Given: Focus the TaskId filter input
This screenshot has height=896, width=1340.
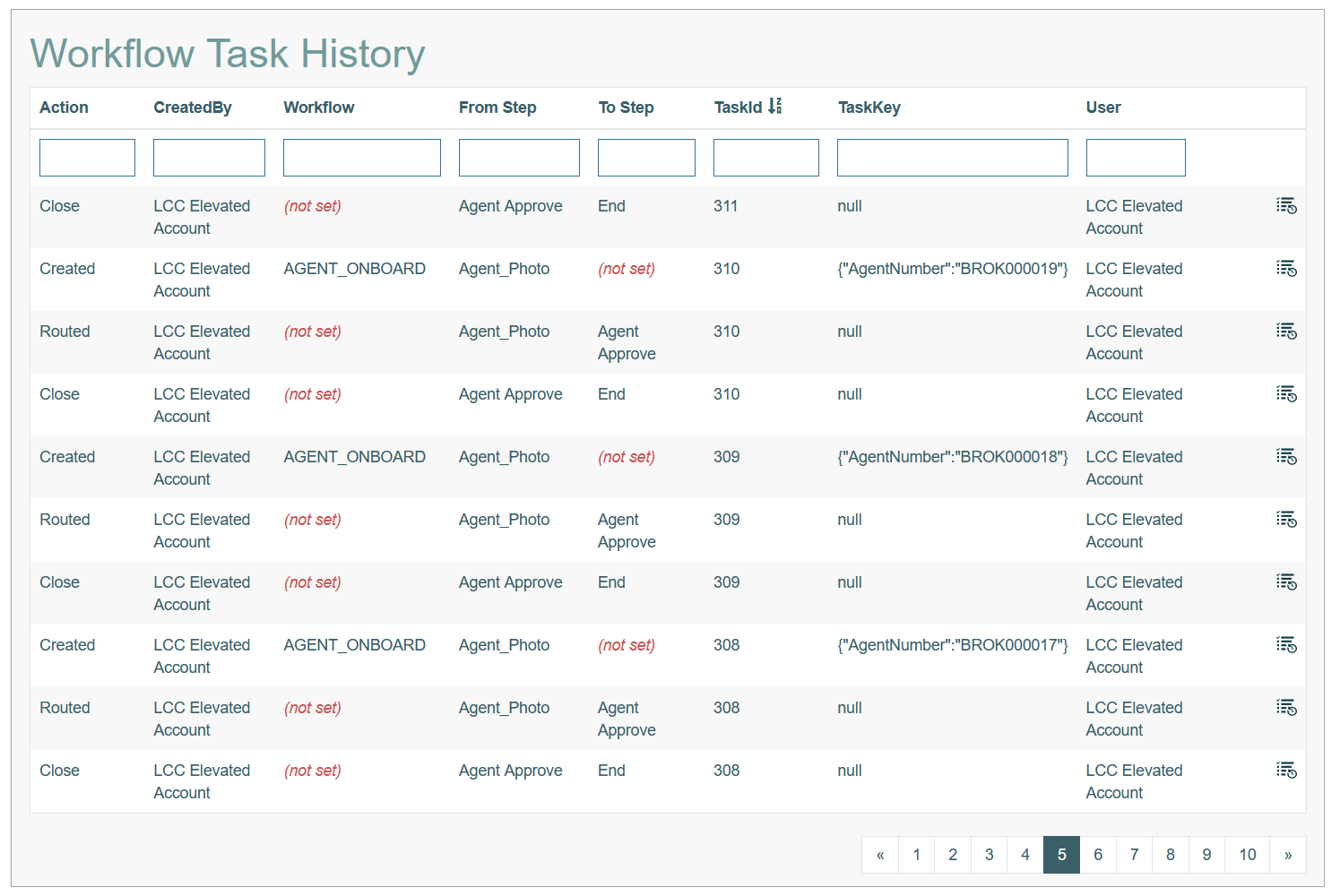Looking at the screenshot, I should (x=766, y=158).
